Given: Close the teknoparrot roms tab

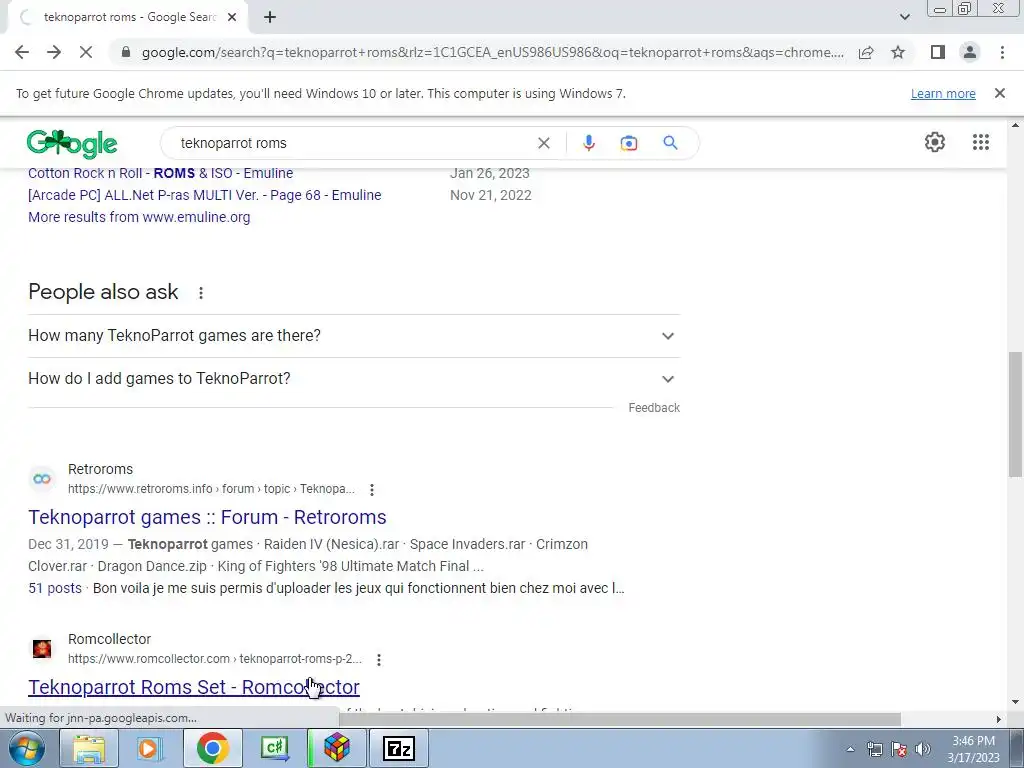Looking at the screenshot, I should [x=232, y=18].
